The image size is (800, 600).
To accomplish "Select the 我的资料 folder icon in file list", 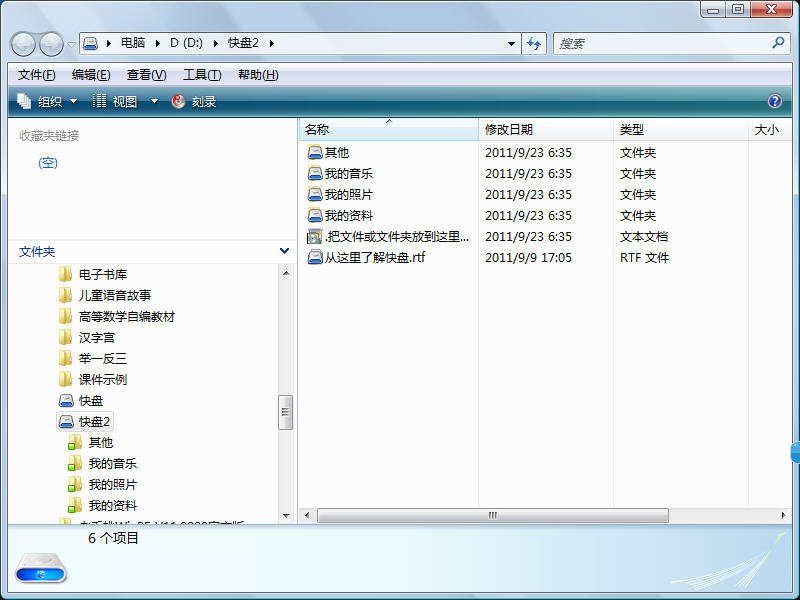I will click(x=315, y=215).
